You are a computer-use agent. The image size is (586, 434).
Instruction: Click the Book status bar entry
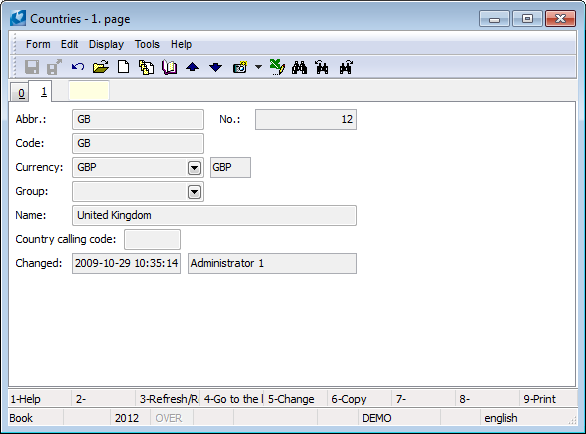click(x=36, y=418)
